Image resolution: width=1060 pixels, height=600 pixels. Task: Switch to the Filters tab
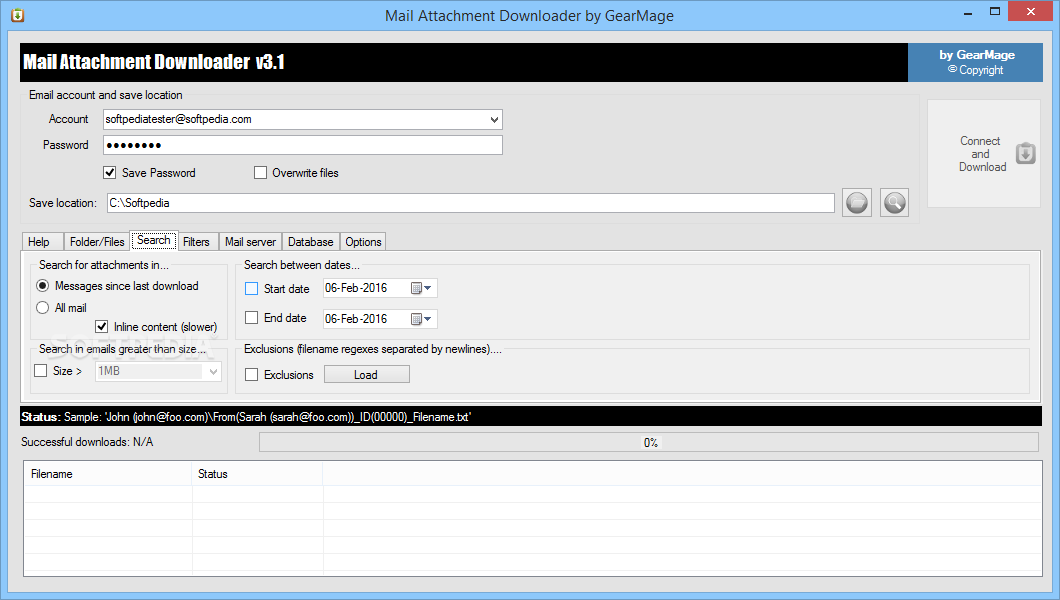coord(197,242)
